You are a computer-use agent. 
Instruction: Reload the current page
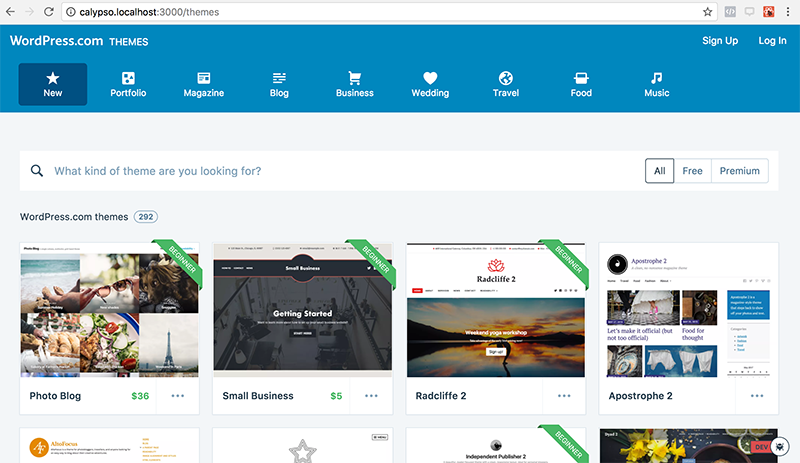pyautogui.click(x=48, y=12)
